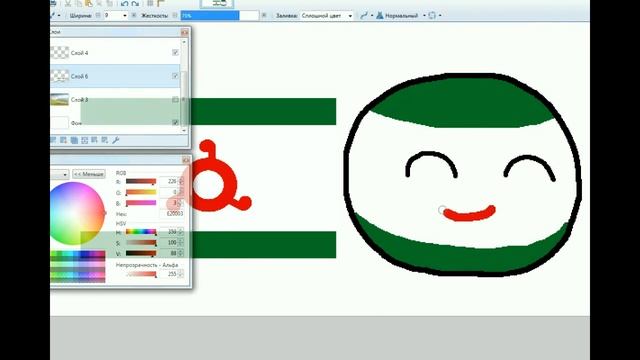Open the Заливка fill style dropdown
Screen dimensions: 640x360
[x=327, y=16]
